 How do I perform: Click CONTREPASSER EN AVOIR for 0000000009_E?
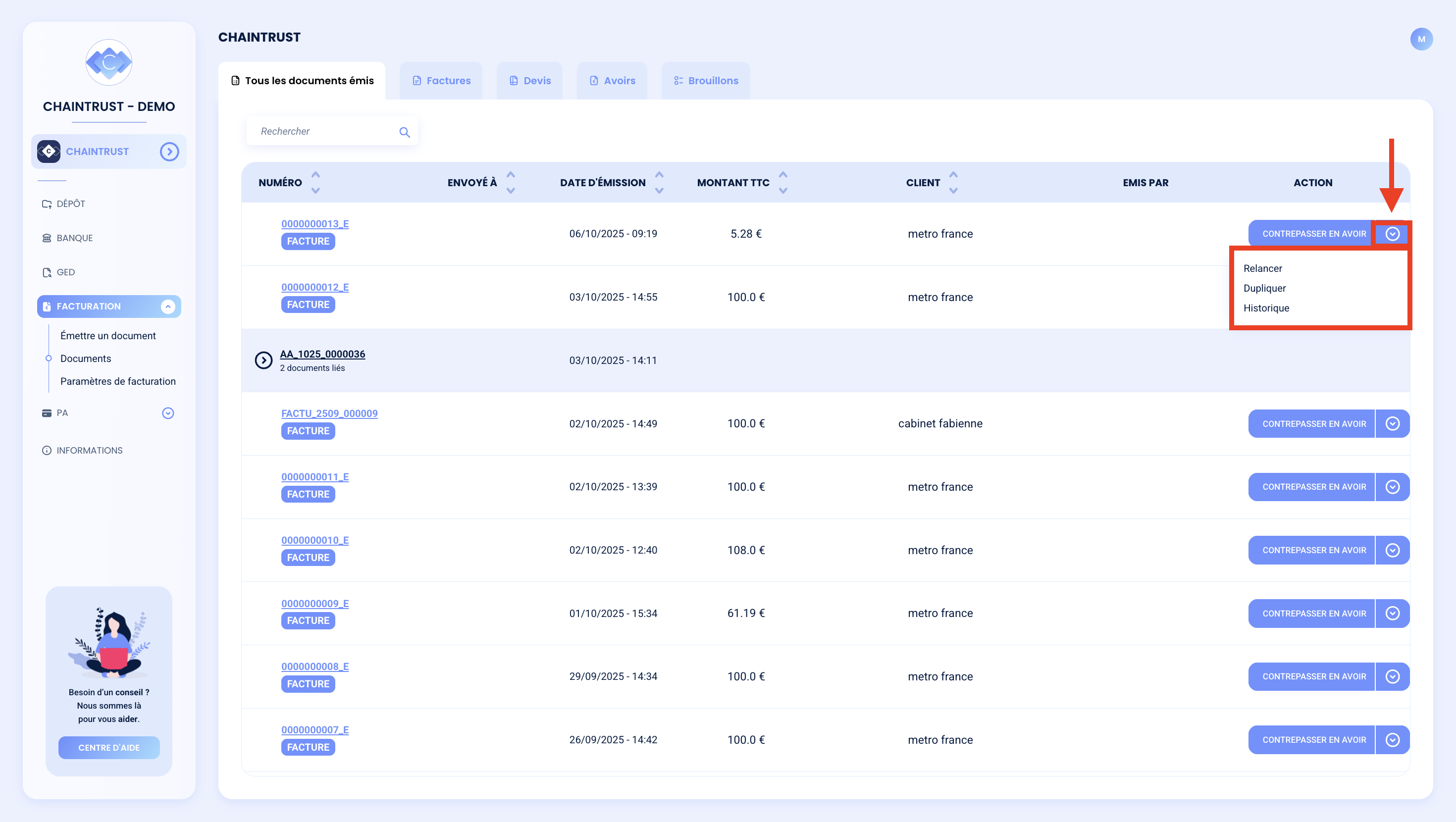coord(1312,614)
